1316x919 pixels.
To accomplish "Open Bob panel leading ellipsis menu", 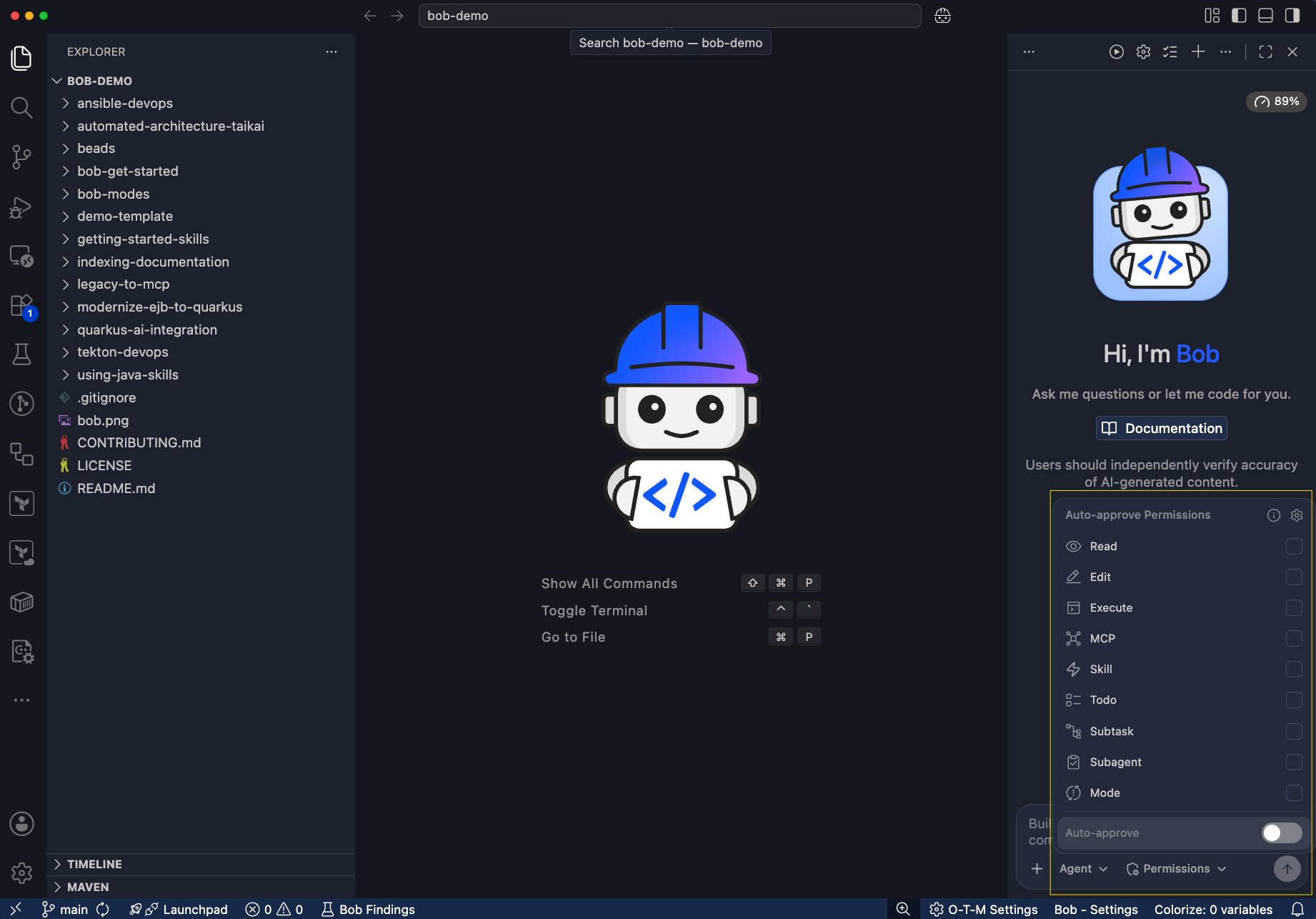I will [x=1029, y=51].
